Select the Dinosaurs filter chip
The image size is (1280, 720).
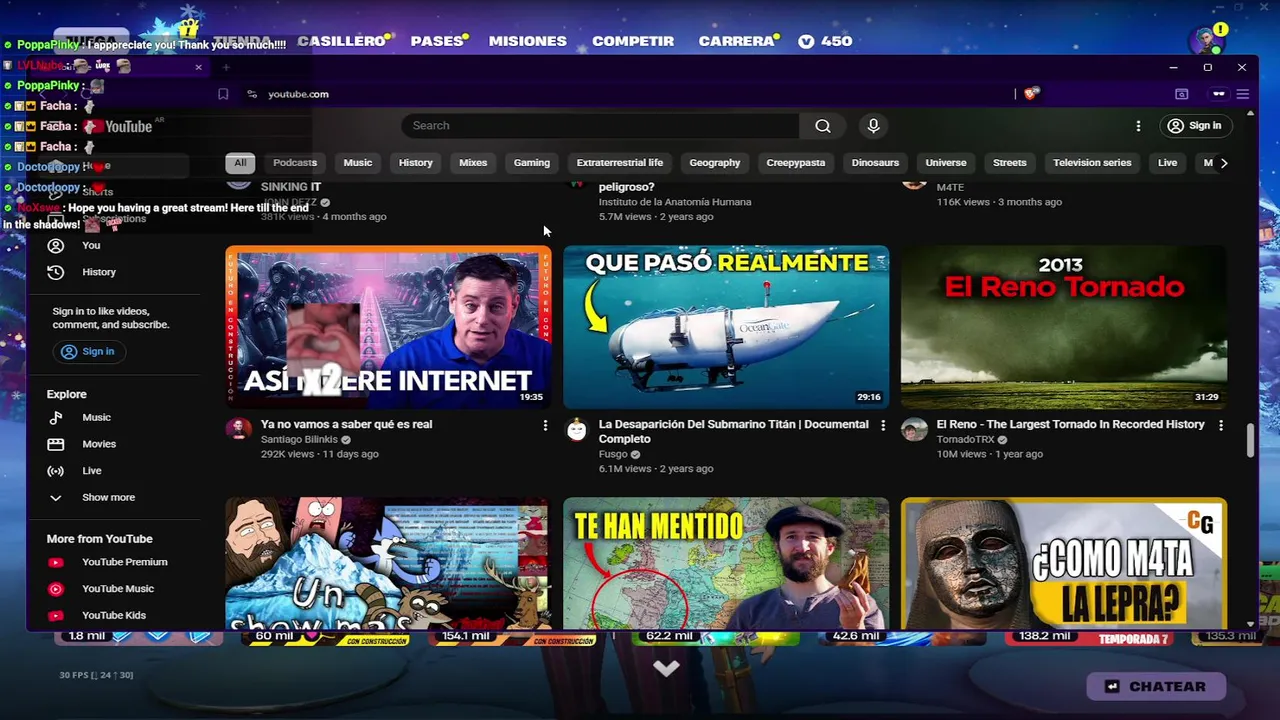pos(875,163)
